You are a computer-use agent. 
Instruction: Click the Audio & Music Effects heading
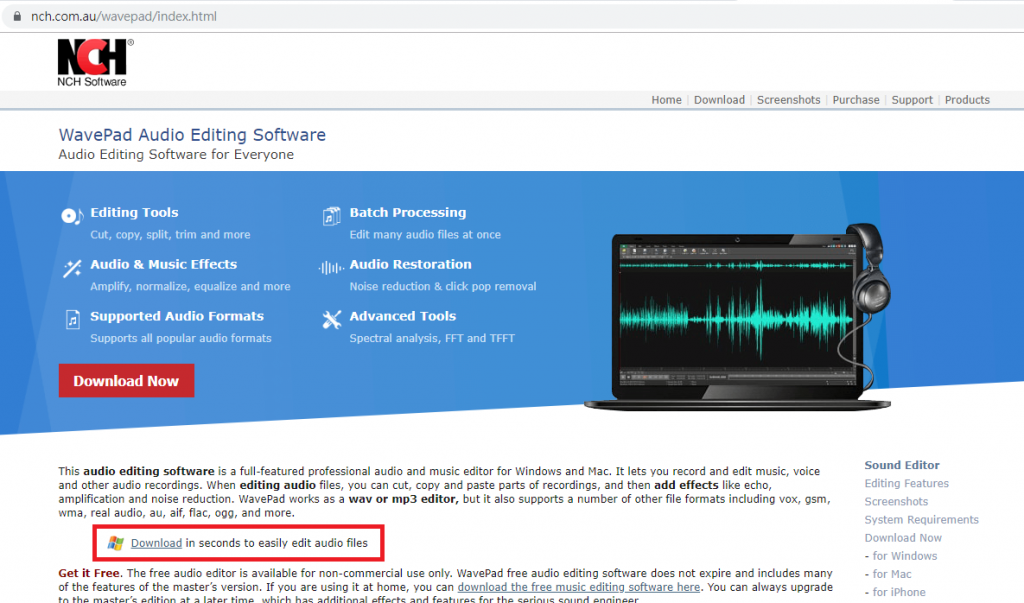coord(163,264)
